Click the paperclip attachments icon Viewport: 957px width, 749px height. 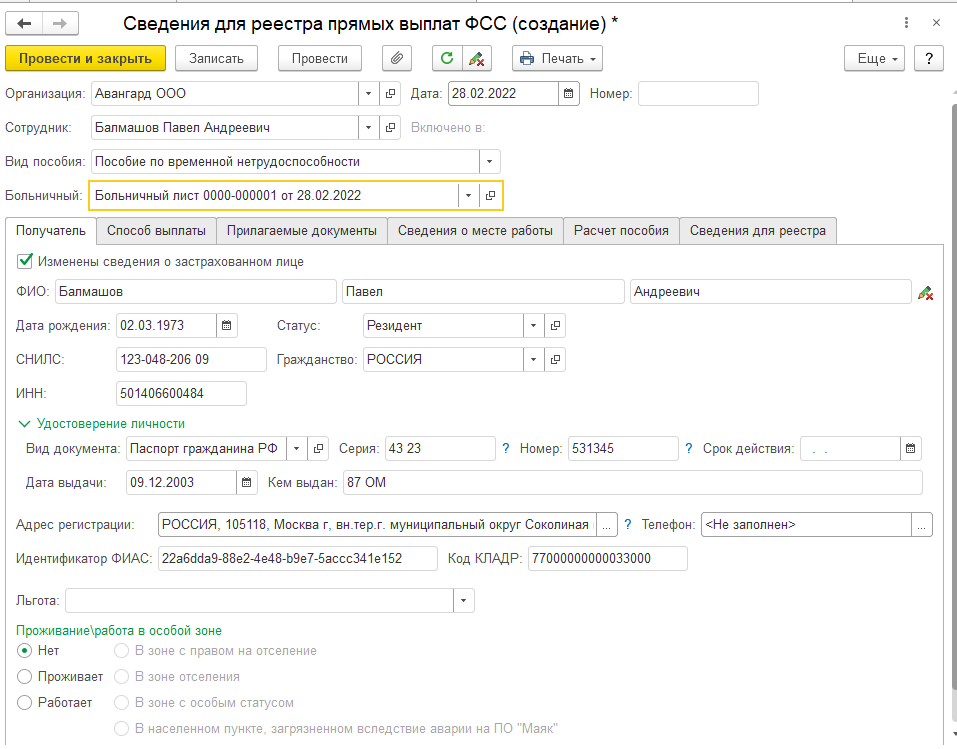[x=397, y=58]
